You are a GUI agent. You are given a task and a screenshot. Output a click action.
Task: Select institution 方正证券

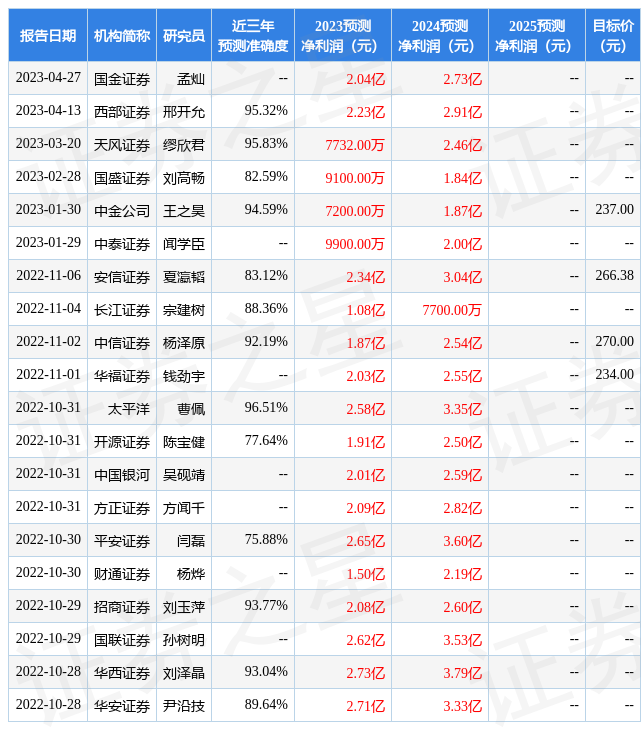coord(122,508)
